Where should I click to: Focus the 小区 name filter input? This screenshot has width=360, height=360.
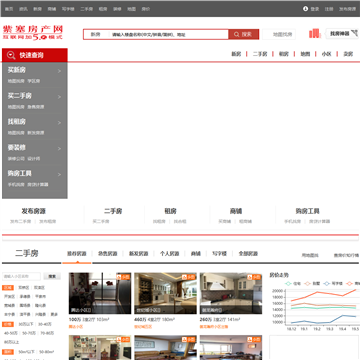[x=22, y=276]
